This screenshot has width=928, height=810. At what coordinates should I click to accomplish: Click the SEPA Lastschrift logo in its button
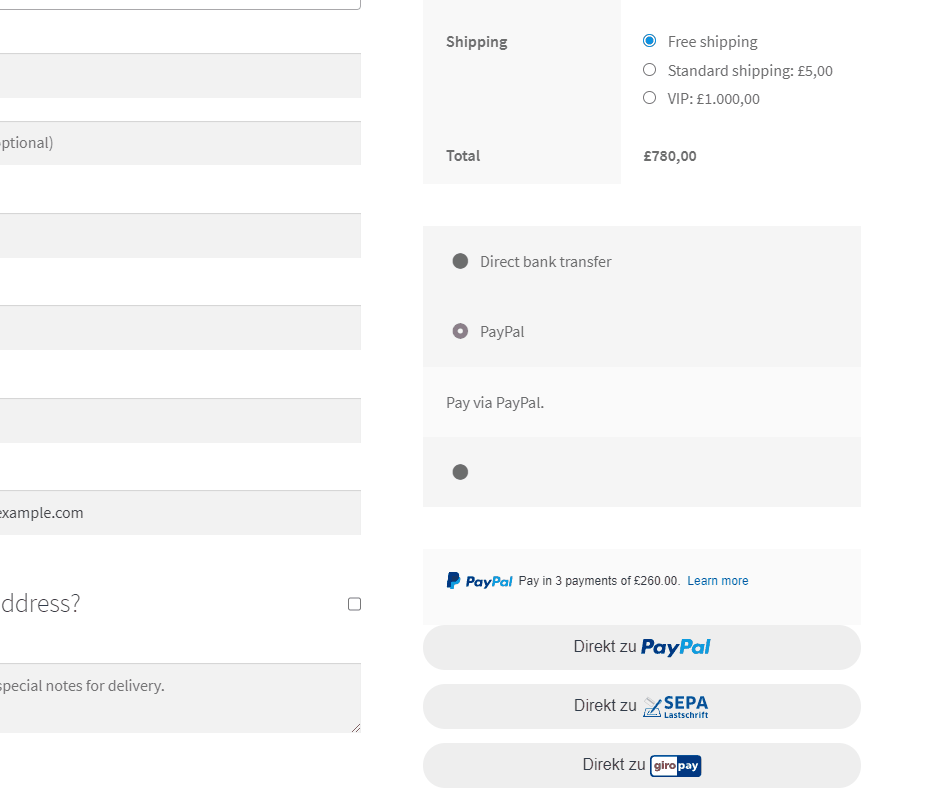coord(677,705)
